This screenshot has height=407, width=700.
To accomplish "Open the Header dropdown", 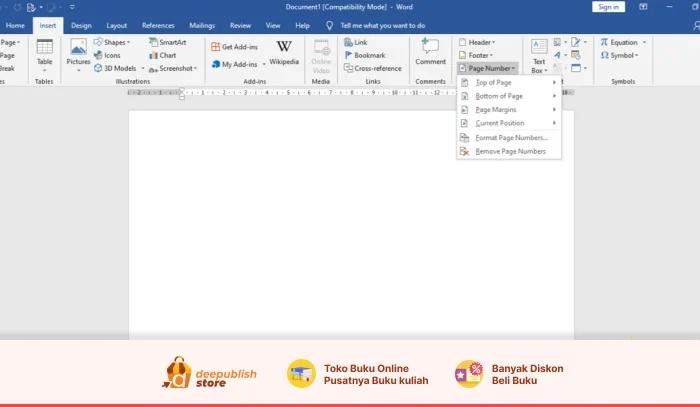I will click(x=477, y=42).
